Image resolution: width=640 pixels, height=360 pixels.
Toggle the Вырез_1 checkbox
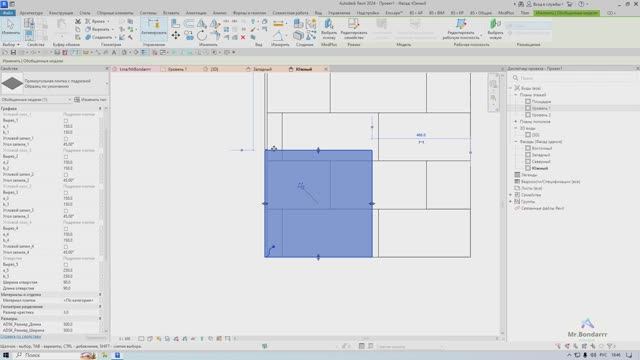[x=66, y=121]
